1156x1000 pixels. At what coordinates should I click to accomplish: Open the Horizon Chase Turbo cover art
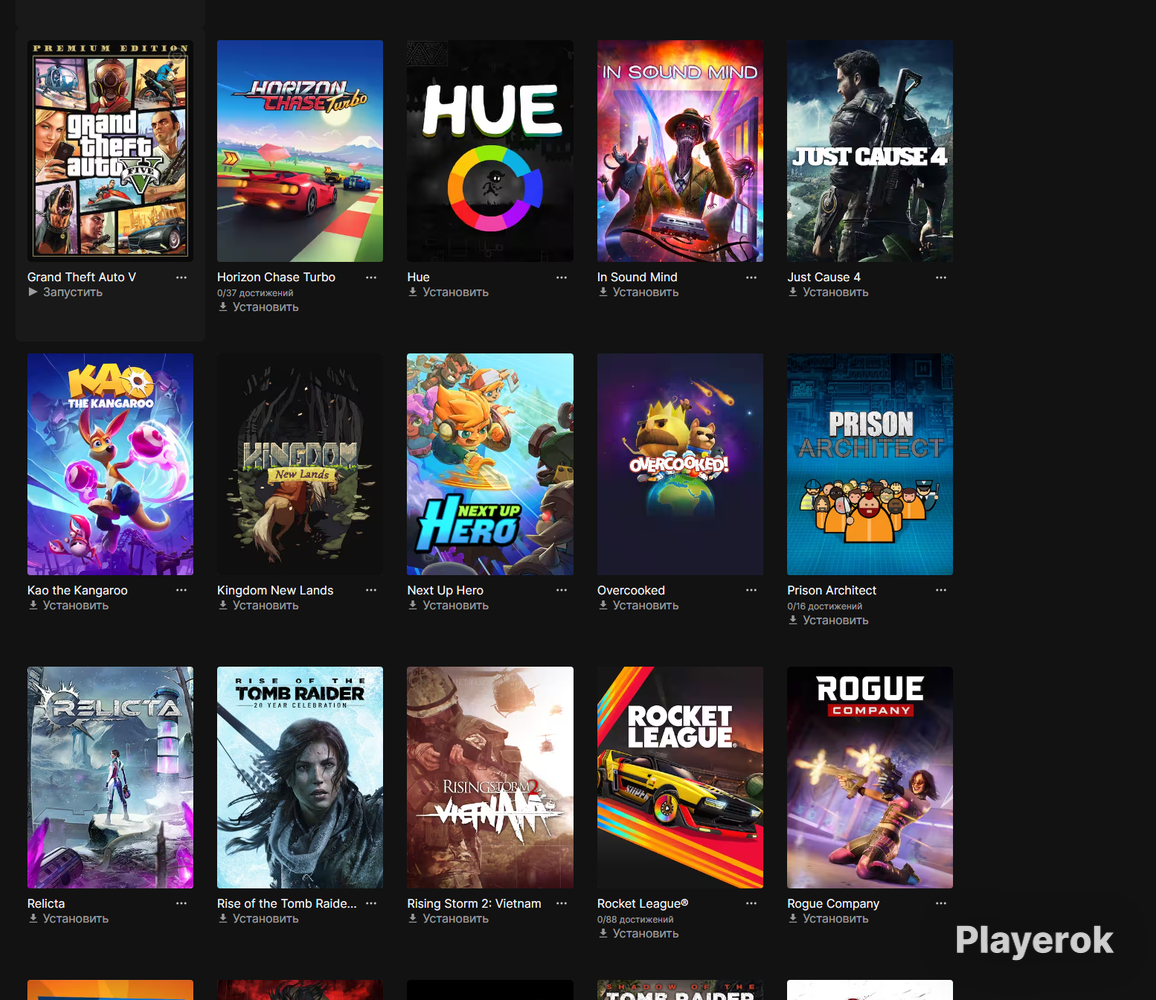click(x=300, y=151)
